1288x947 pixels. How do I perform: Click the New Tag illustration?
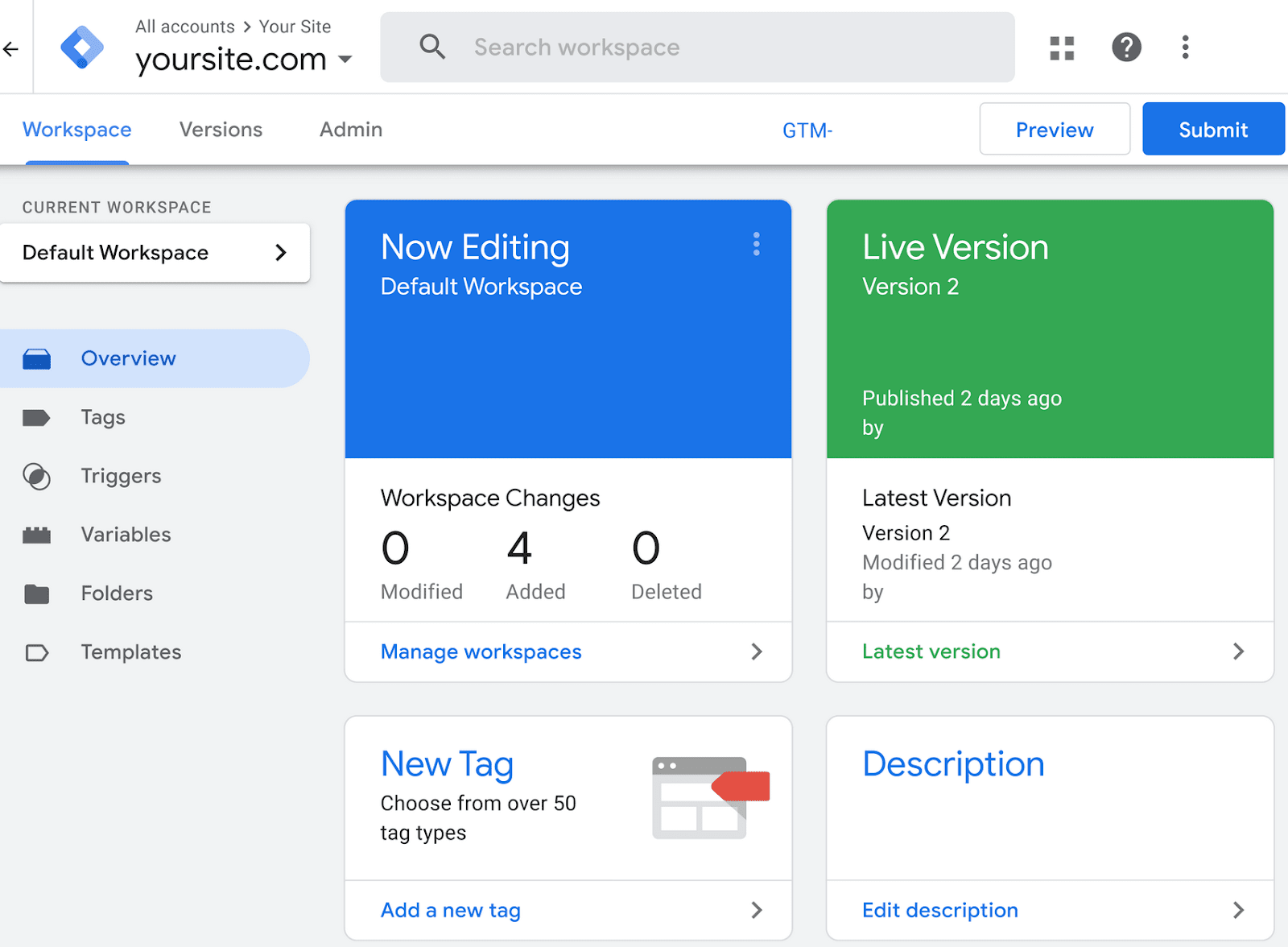point(710,797)
